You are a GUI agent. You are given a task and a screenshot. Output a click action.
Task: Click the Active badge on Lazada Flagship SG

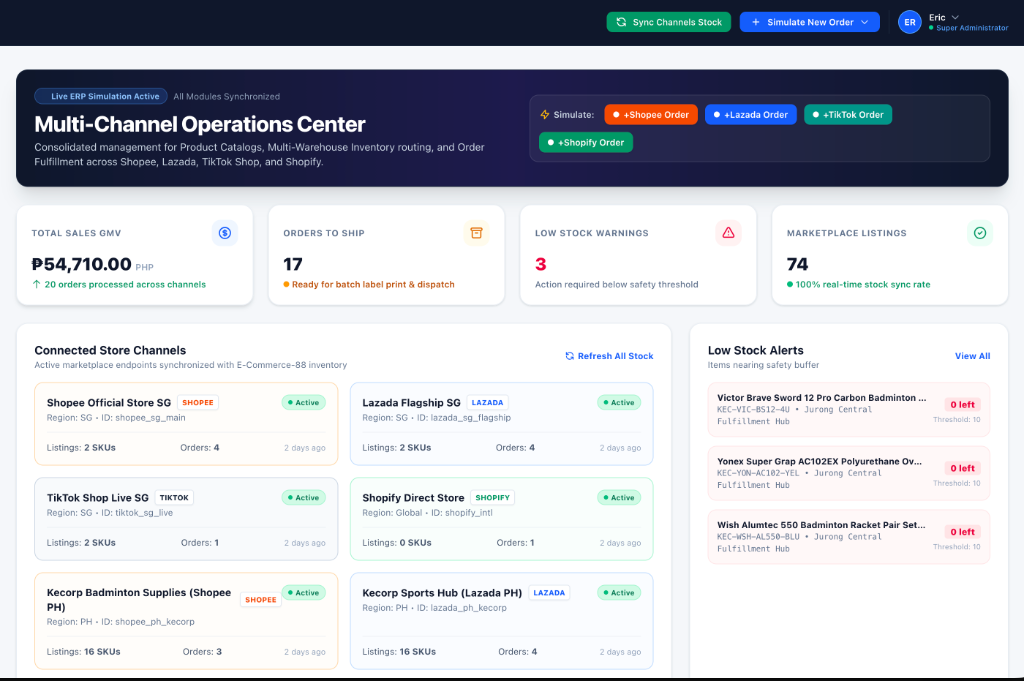pos(619,403)
